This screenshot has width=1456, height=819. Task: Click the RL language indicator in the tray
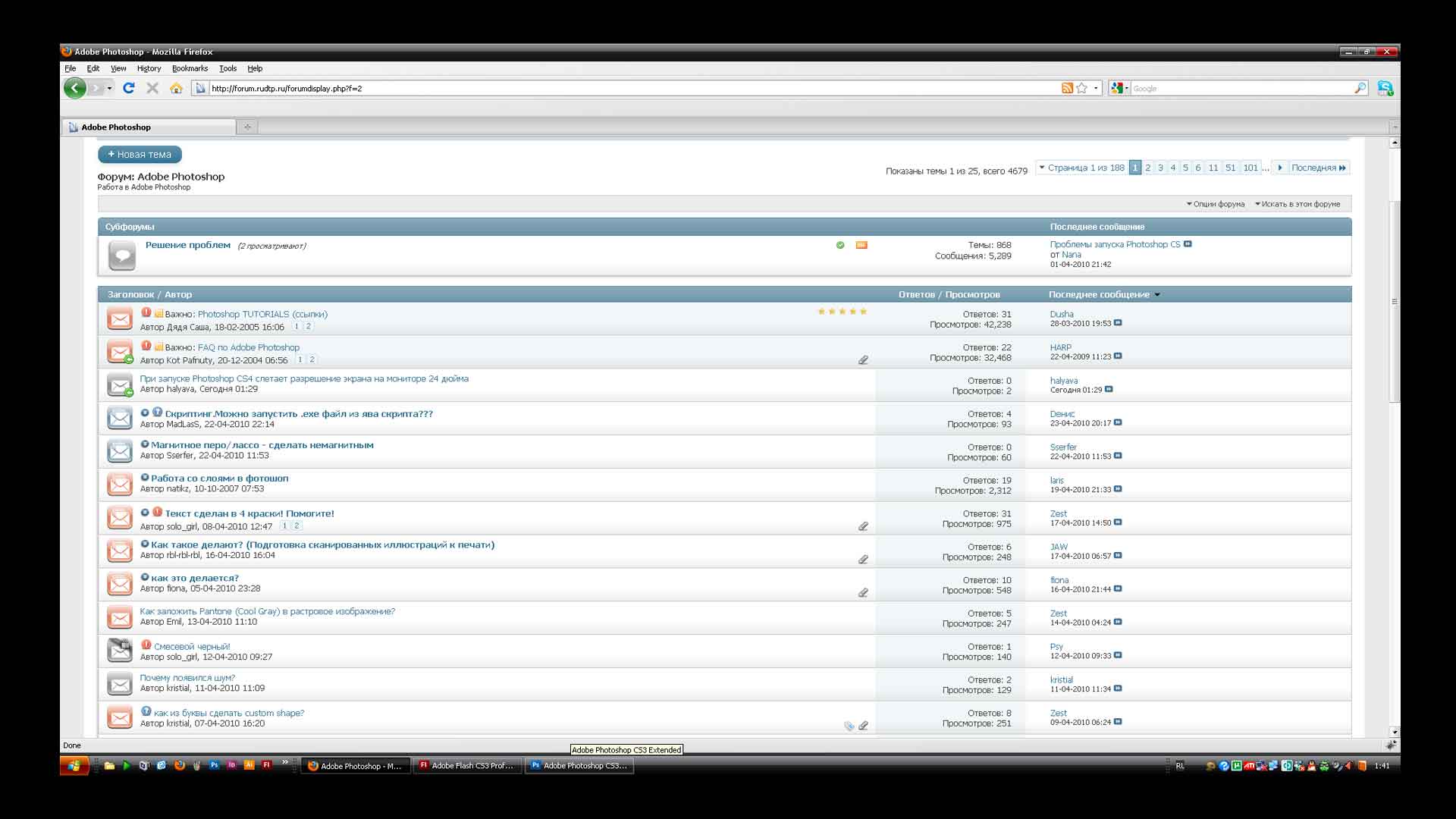pos(1180,766)
